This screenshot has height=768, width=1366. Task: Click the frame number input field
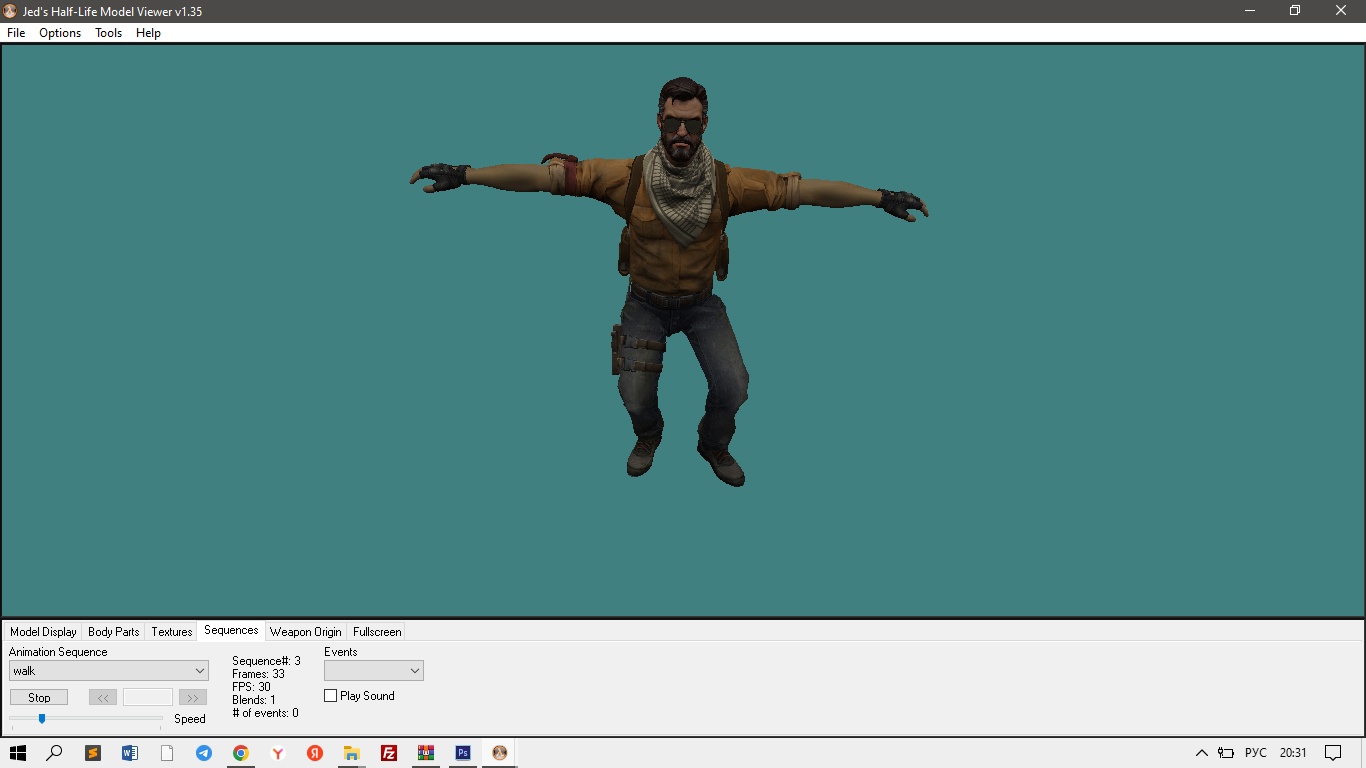tap(148, 698)
